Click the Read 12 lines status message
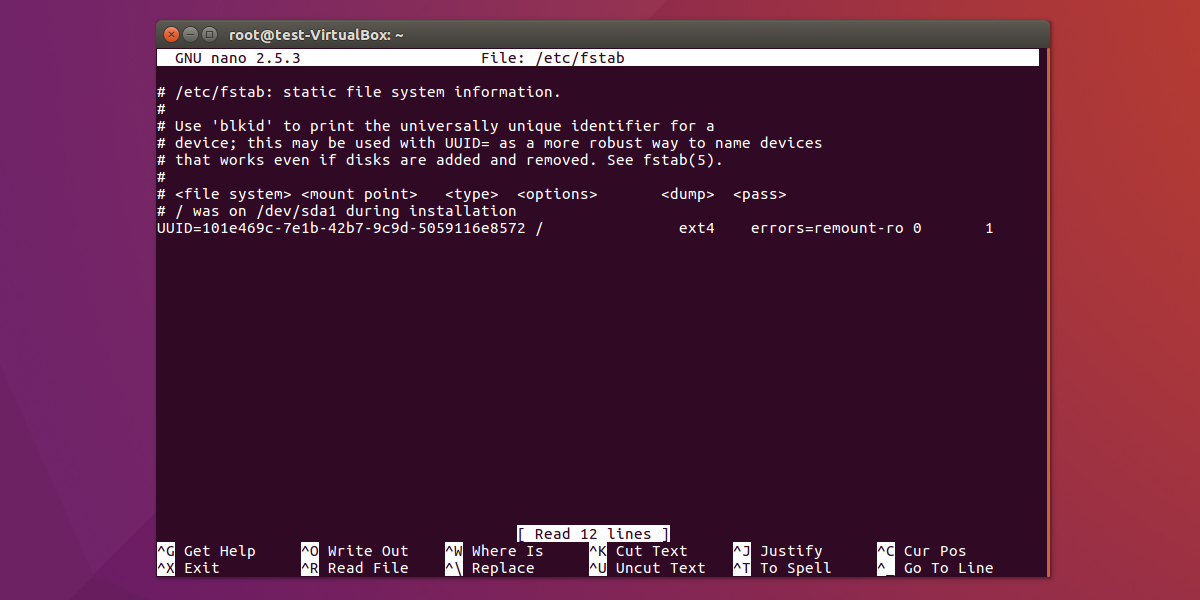Screen dimensions: 1200x600 pyautogui.click(x=592, y=533)
